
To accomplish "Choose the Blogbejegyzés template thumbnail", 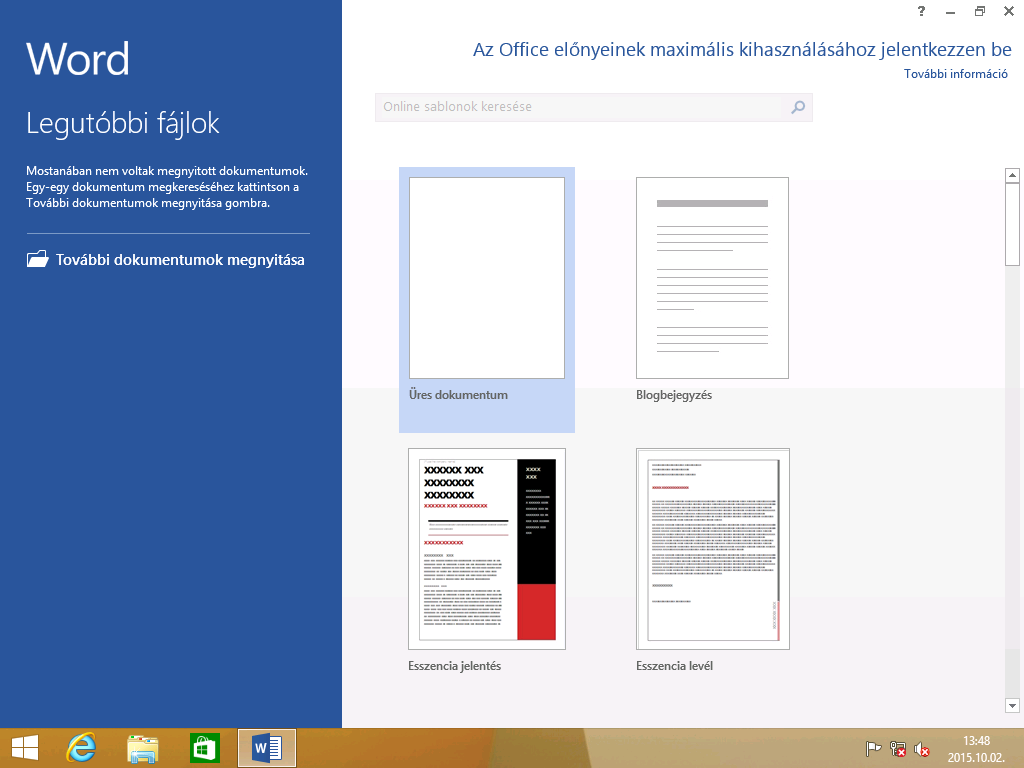I will coord(712,278).
